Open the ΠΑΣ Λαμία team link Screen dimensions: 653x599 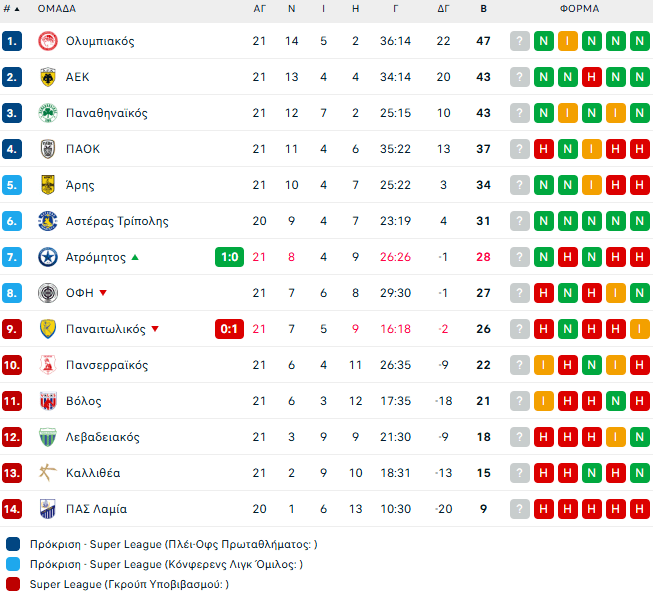point(96,509)
